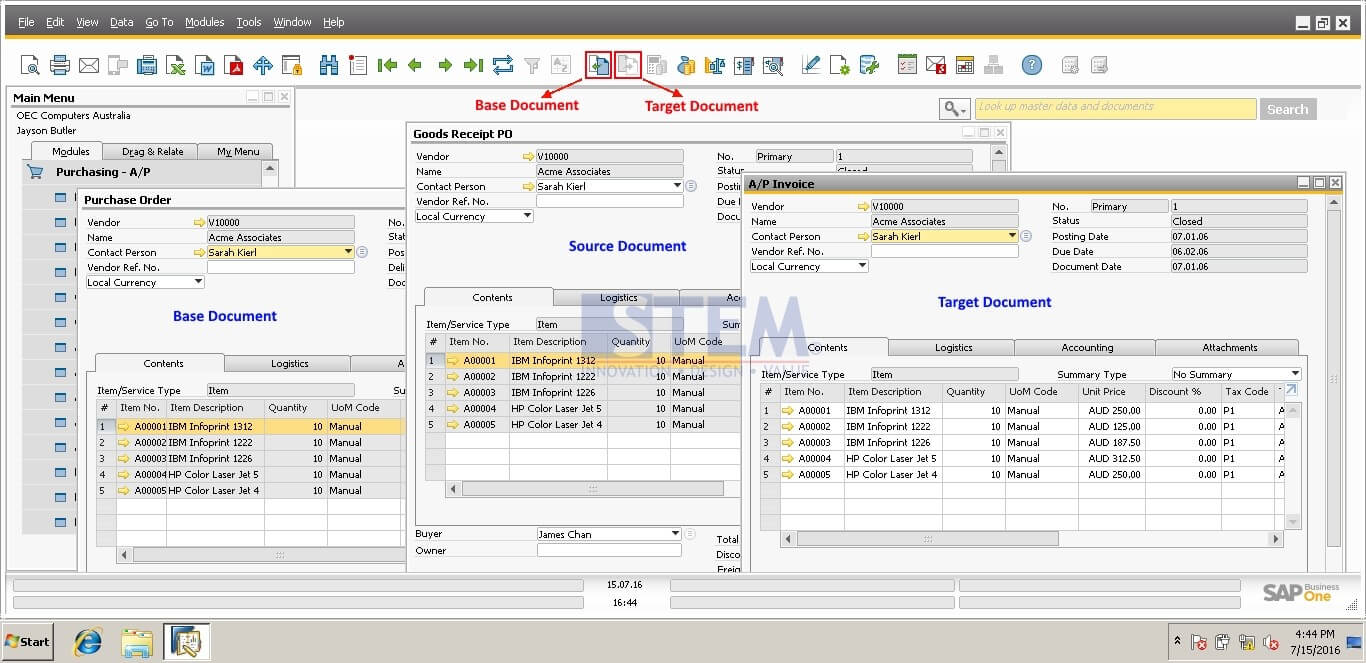Open the taskbar file explorer folder icon

137,641
